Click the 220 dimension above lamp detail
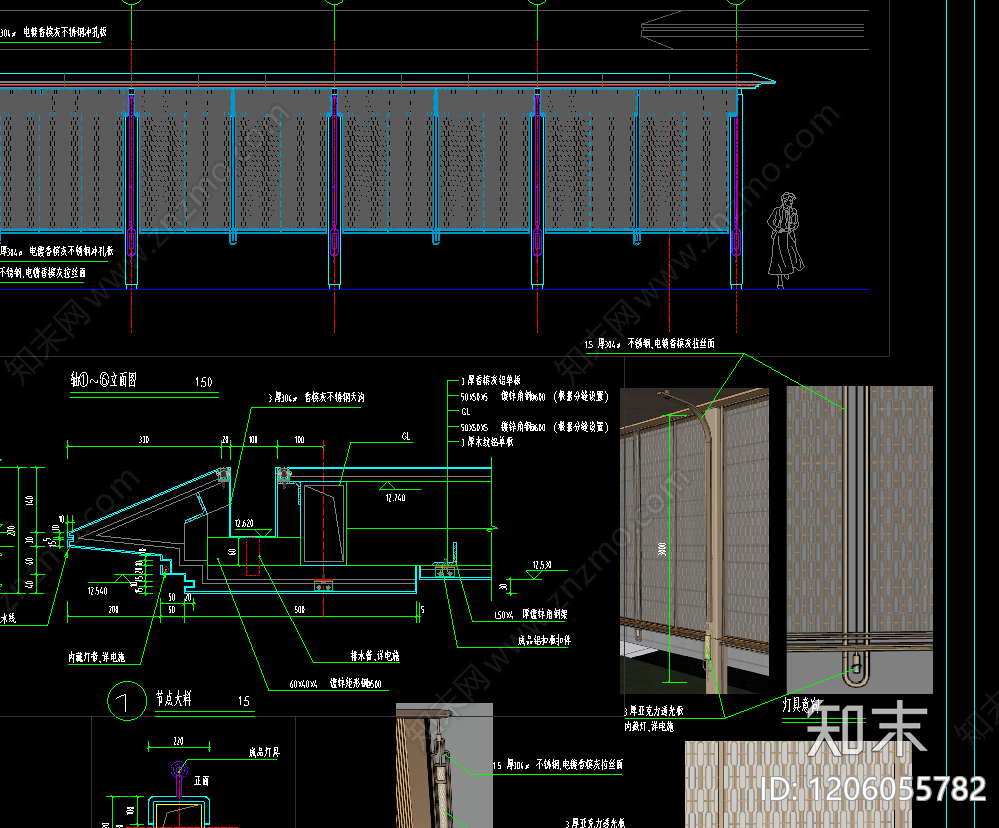Viewport: 999px width, 828px height. click(x=178, y=741)
